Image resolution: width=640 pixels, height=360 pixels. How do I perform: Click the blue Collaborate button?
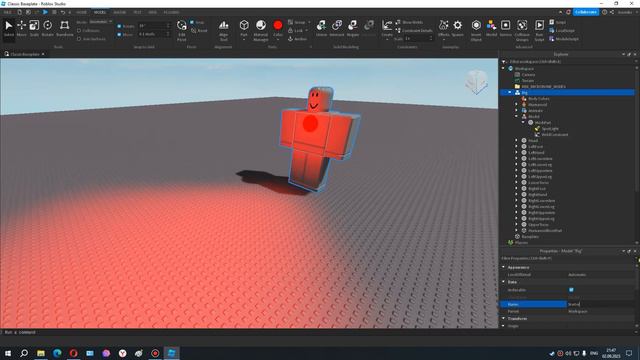point(586,12)
